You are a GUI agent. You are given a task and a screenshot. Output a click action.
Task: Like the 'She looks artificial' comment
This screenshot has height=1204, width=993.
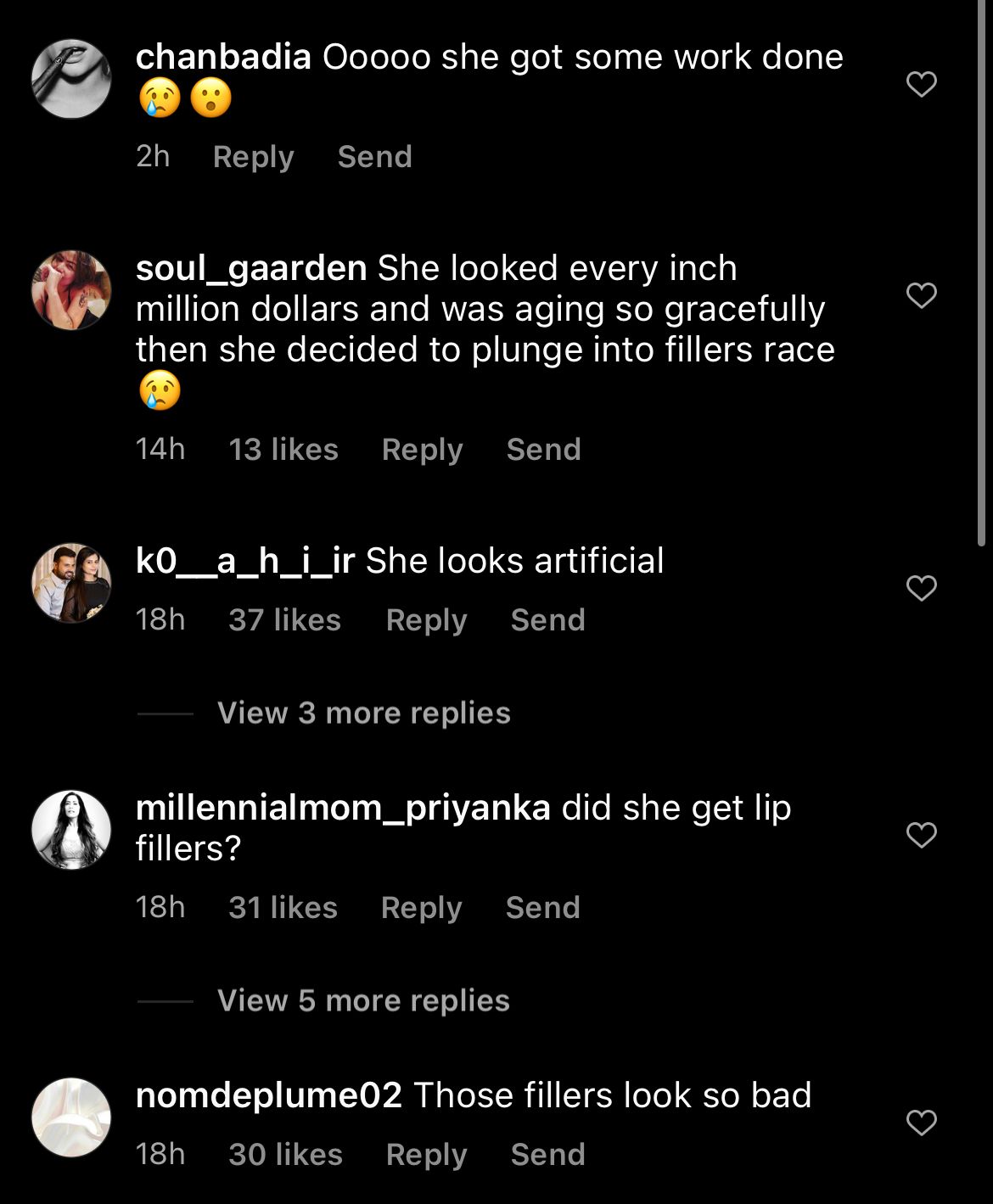(921, 588)
